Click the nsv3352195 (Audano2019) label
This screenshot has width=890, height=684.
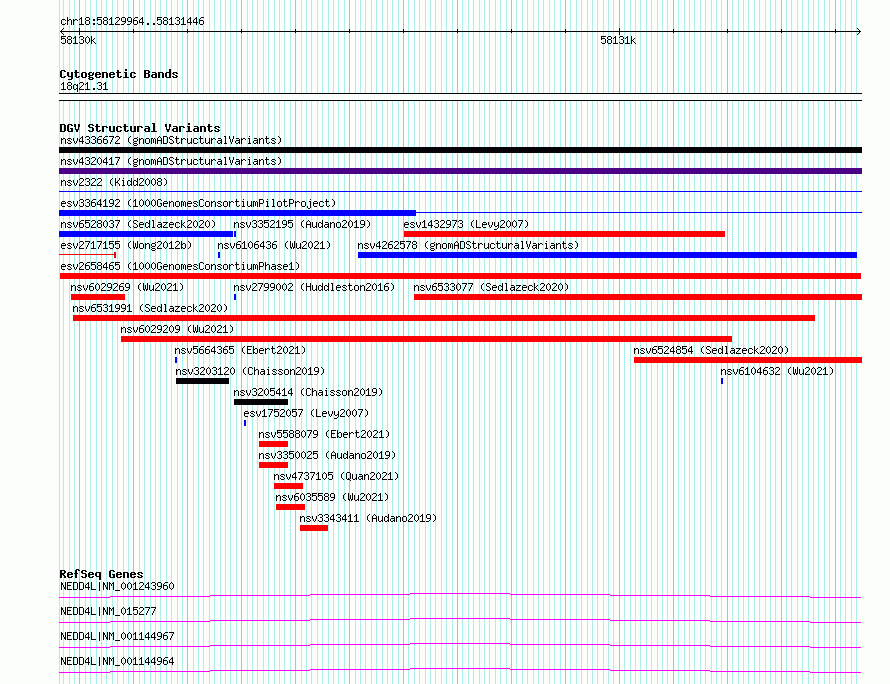pyautogui.click(x=302, y=224)
